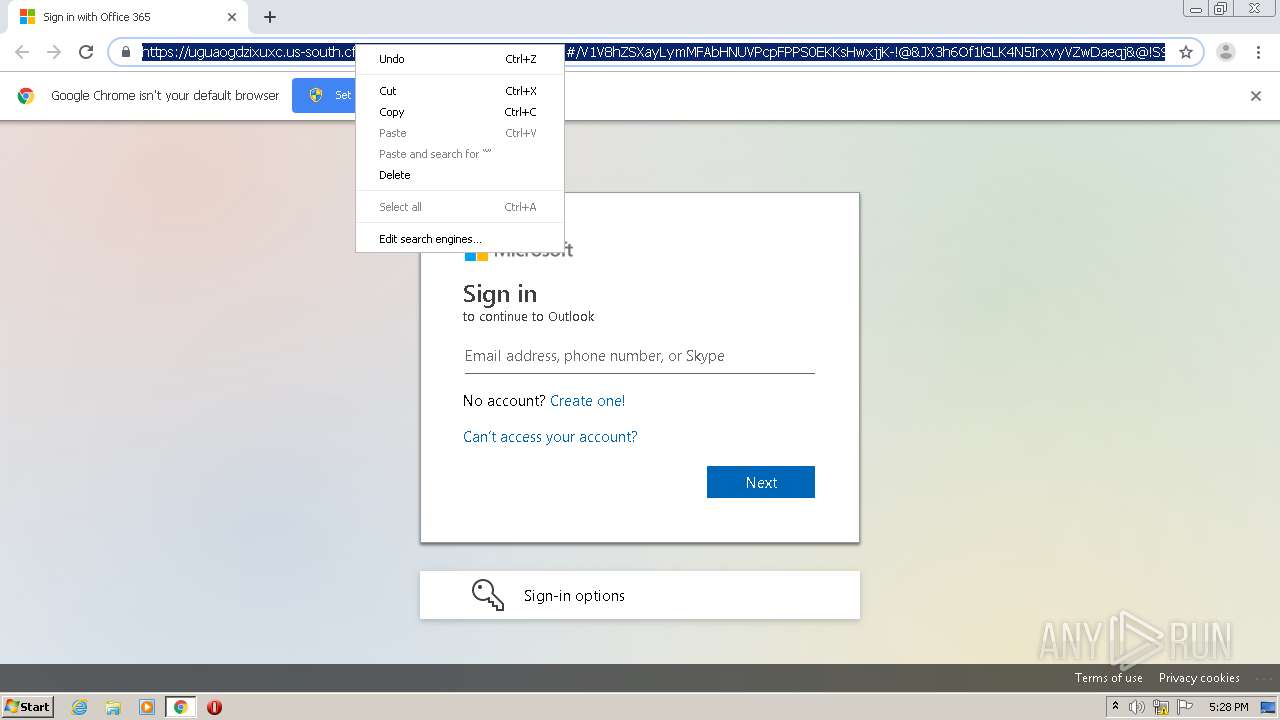Viewport: 1280px width, 720px height.
Task: Click the blue Next button
Action: point(761,482)
